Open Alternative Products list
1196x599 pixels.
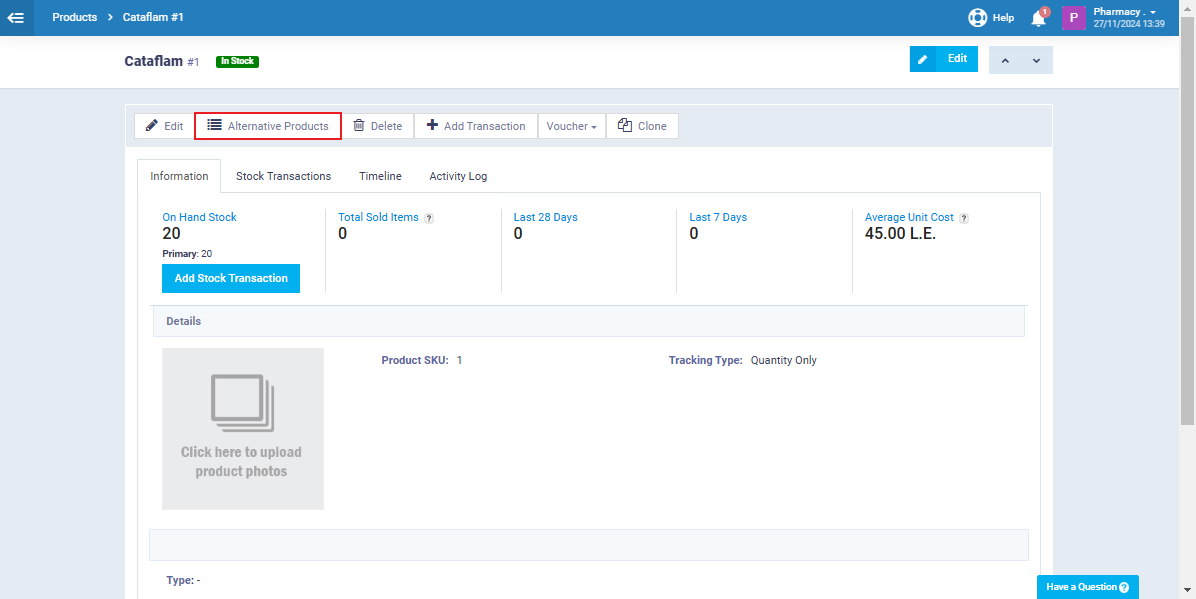pyautogui.click(x=268, y=126)
